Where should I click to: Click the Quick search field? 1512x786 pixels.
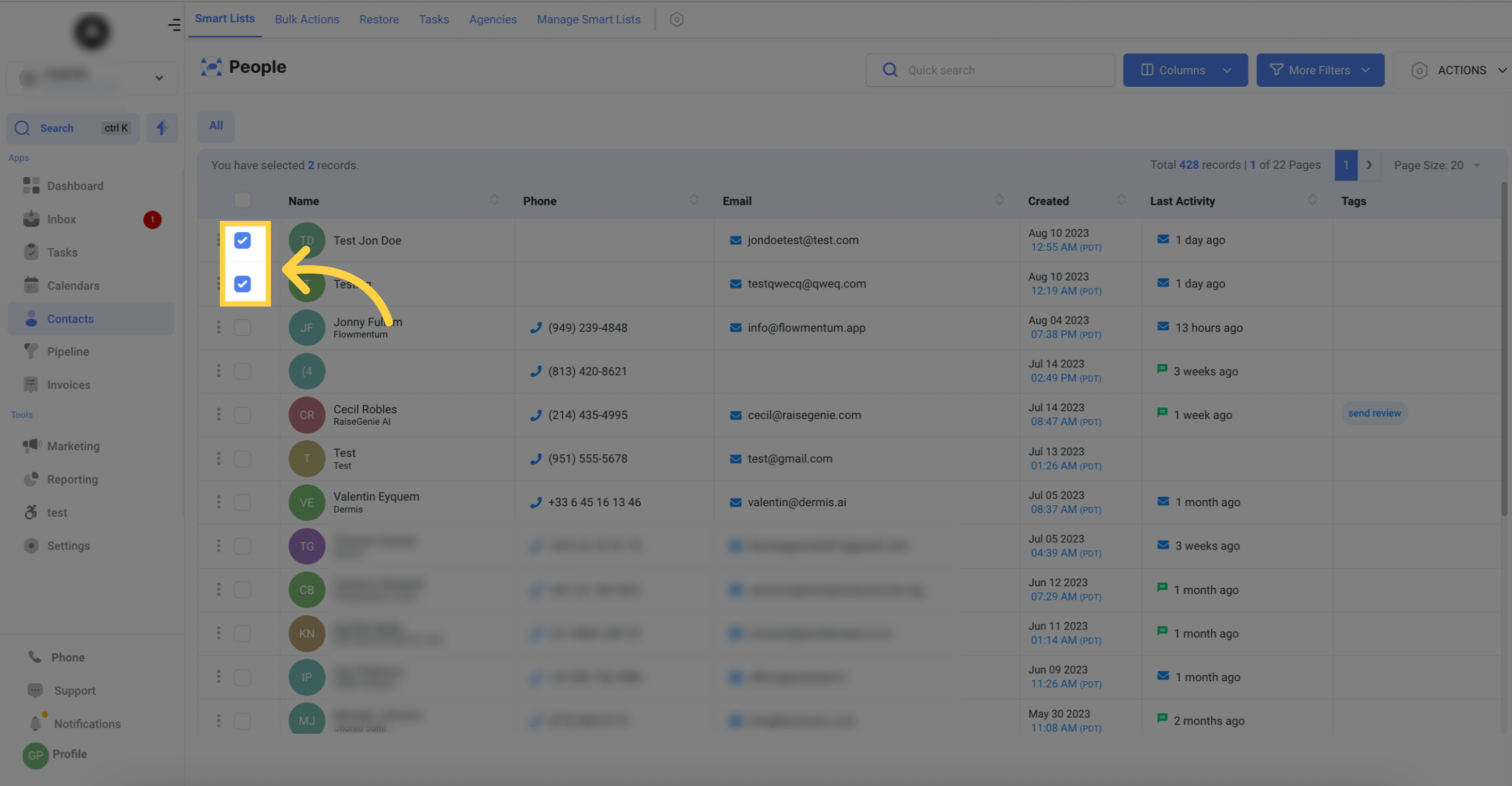990,70
